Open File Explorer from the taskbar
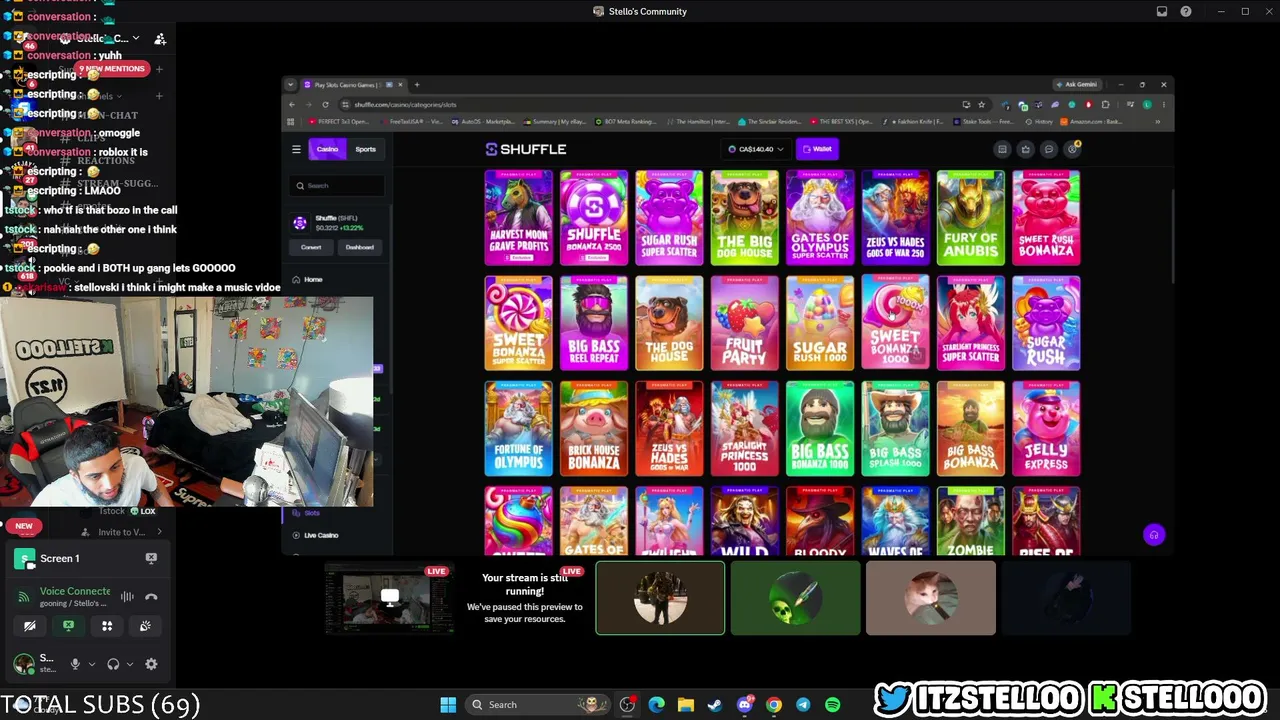Viewport: 1280px width, 720px height. point(686,704)
